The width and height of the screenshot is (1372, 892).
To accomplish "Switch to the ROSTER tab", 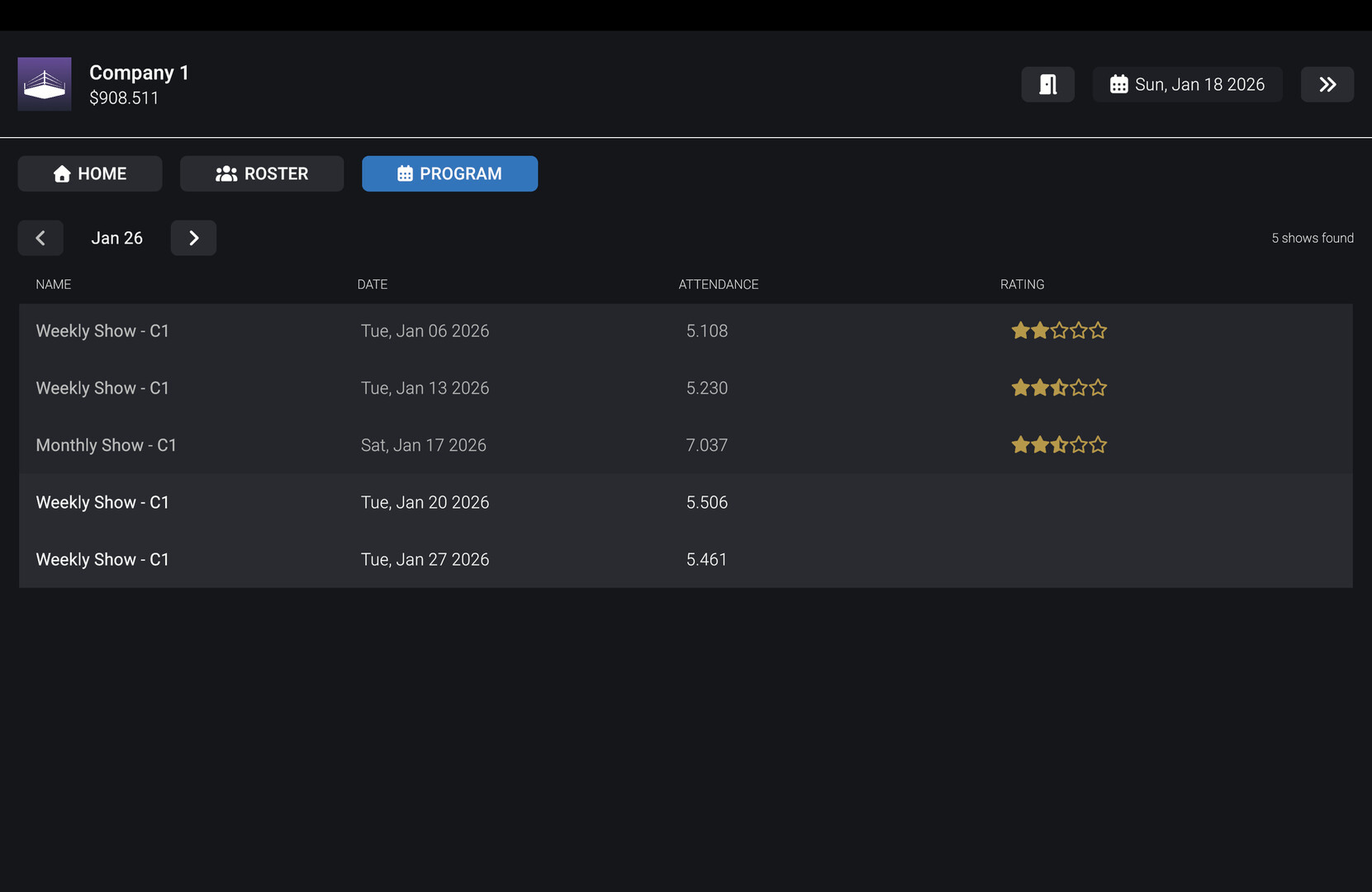I will [x=262, y=173].
